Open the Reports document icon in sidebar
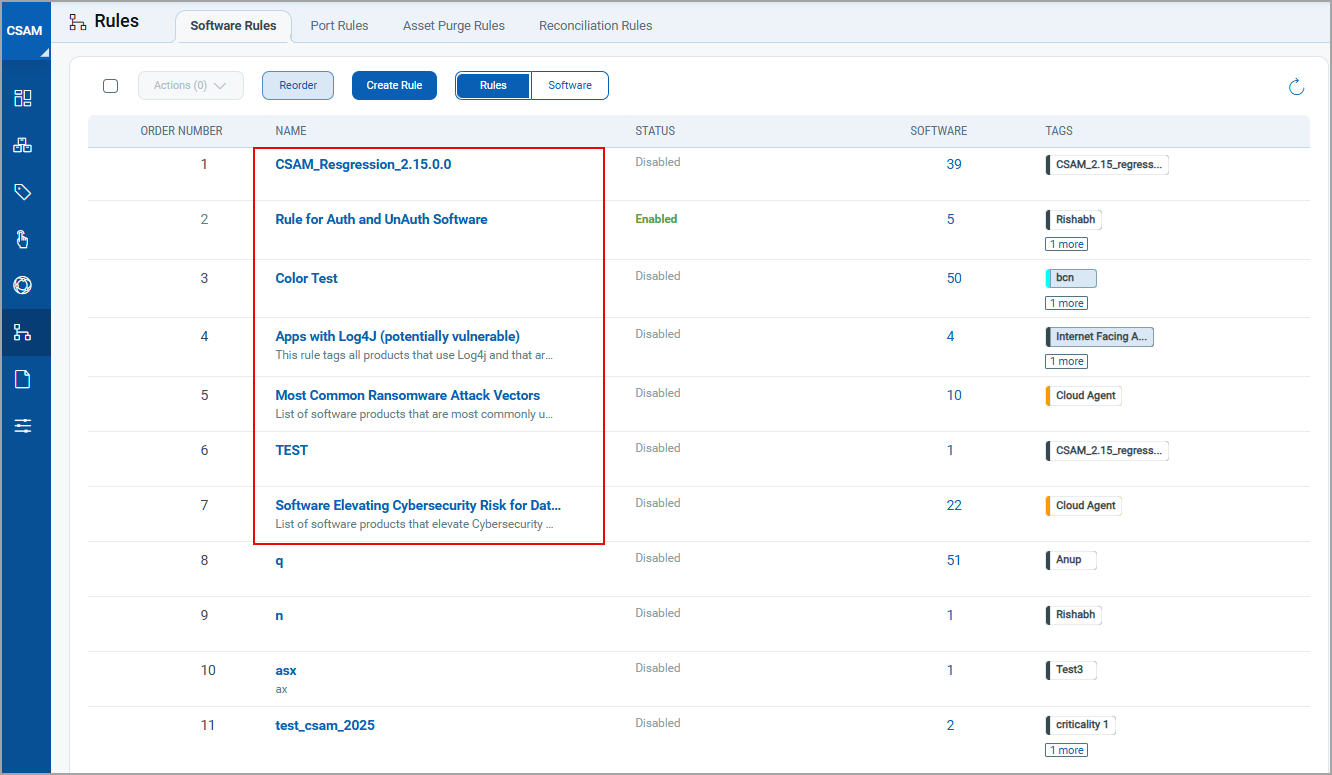This screenshot has width=1332, height=775. (x=23, y=379)
